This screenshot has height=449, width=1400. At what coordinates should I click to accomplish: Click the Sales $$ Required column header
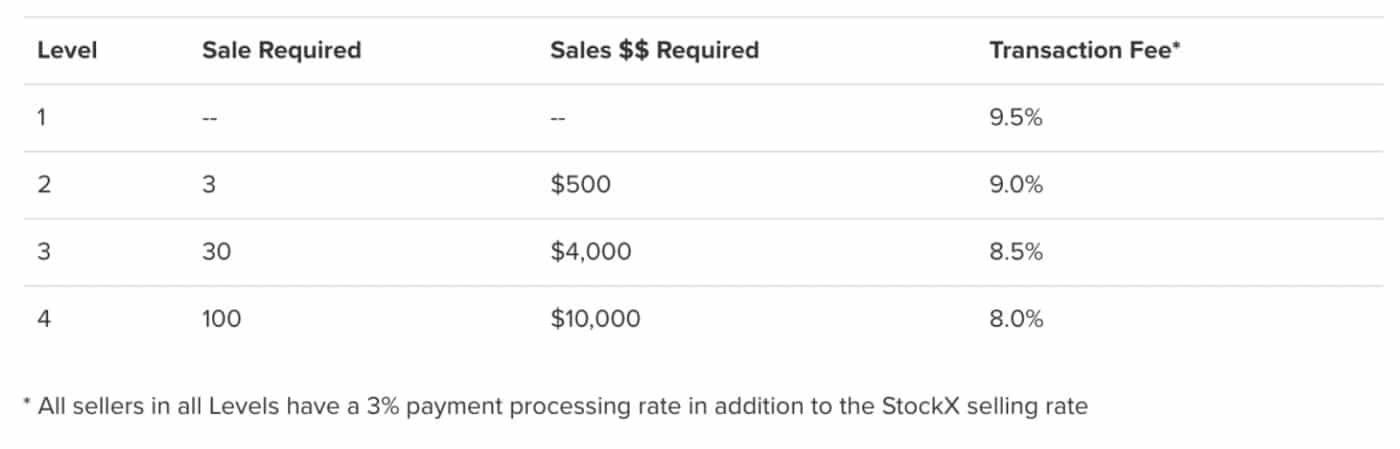coord(654,50)
